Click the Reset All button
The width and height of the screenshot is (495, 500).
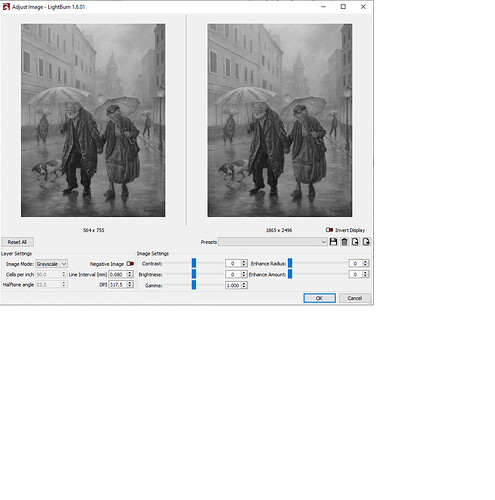[17, 242]
